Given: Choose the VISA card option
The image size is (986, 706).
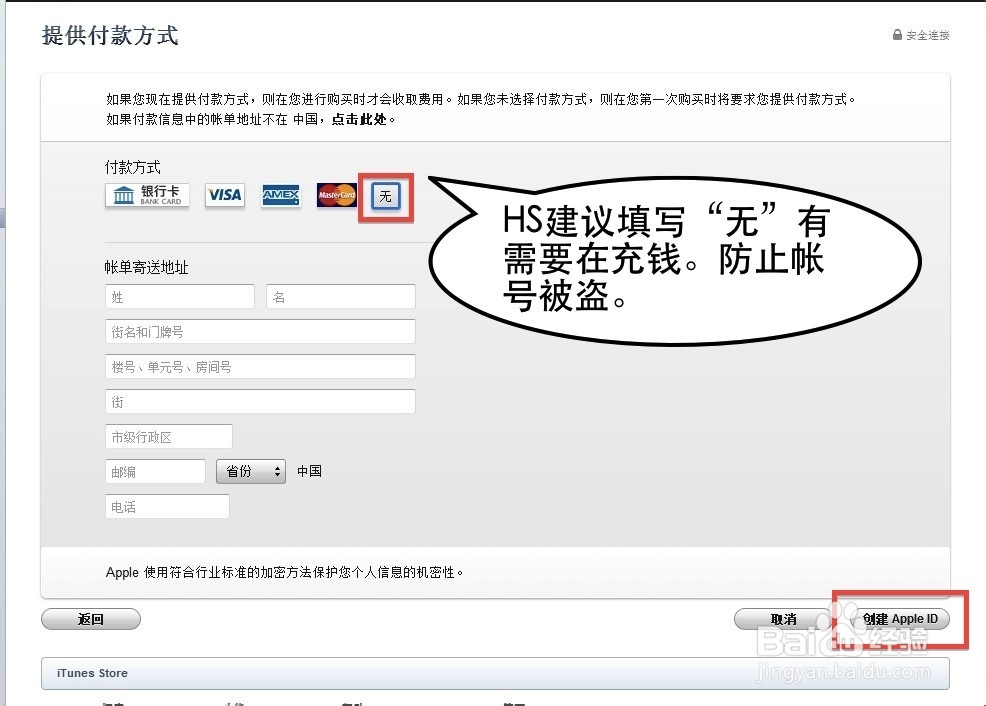Looking at the screenshot, I should 224,196.
